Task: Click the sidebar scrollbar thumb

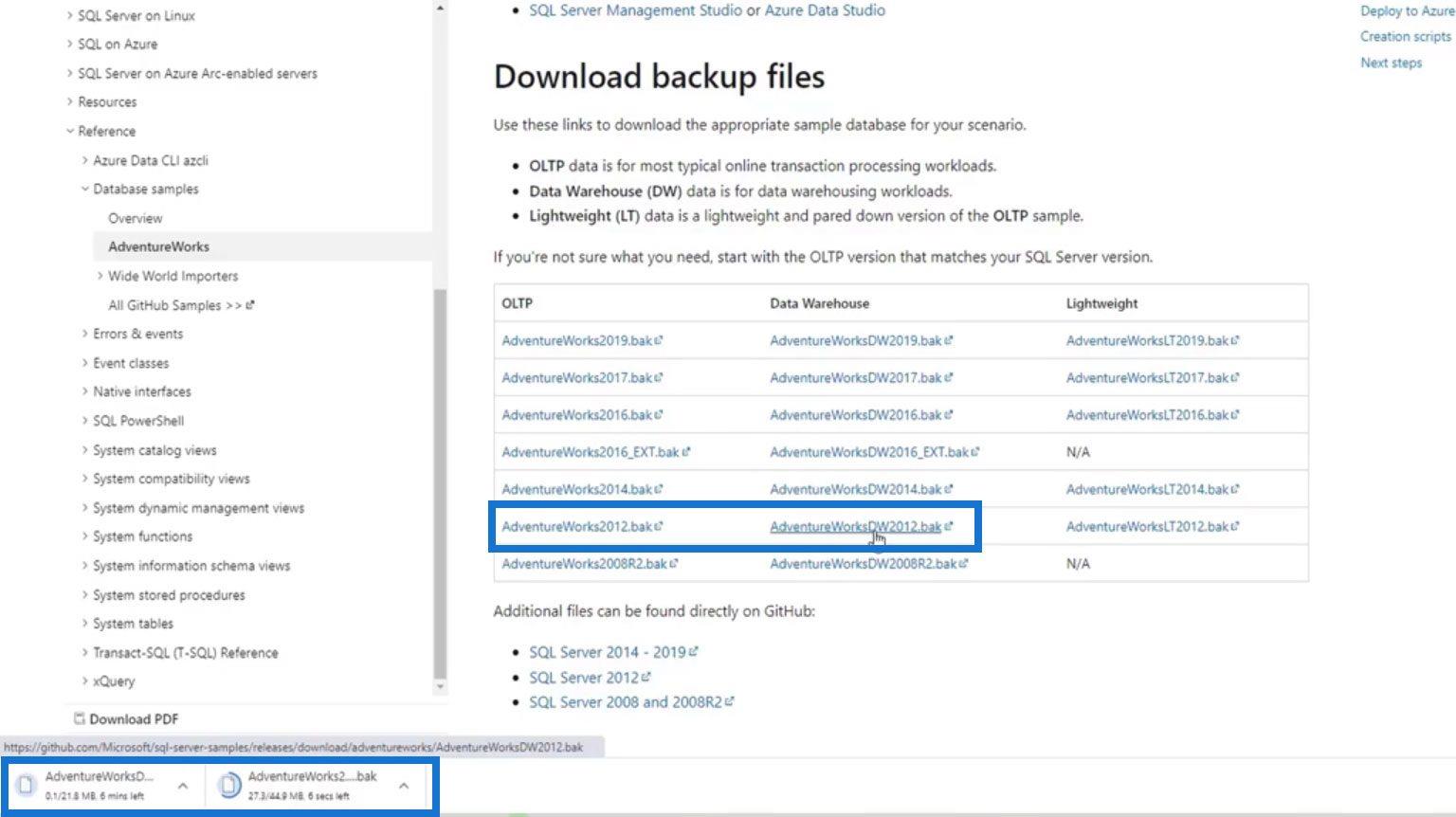Action: tap(440, 481)
